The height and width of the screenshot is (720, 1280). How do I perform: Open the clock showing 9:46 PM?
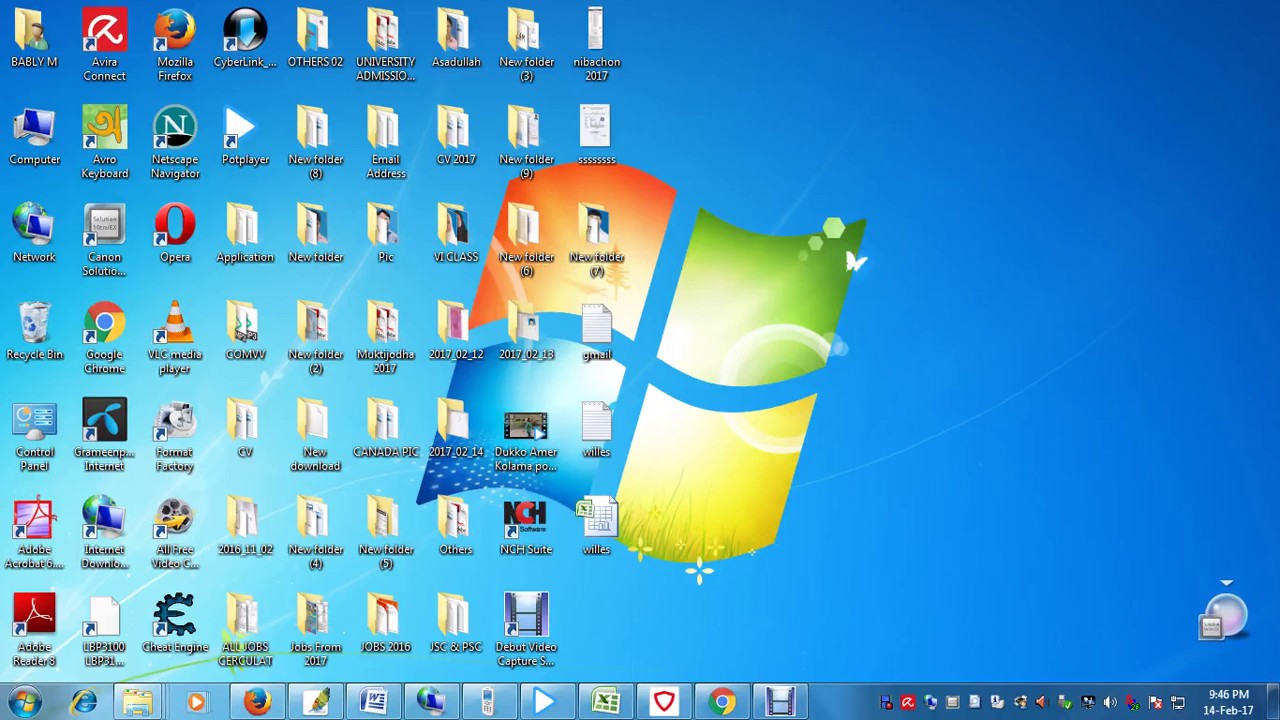pos(1228,702)
